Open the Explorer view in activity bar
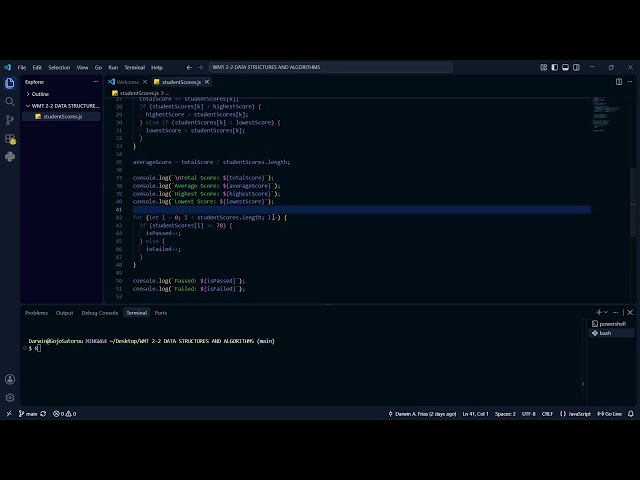This screenshot has width=640, height=480. 10,83
